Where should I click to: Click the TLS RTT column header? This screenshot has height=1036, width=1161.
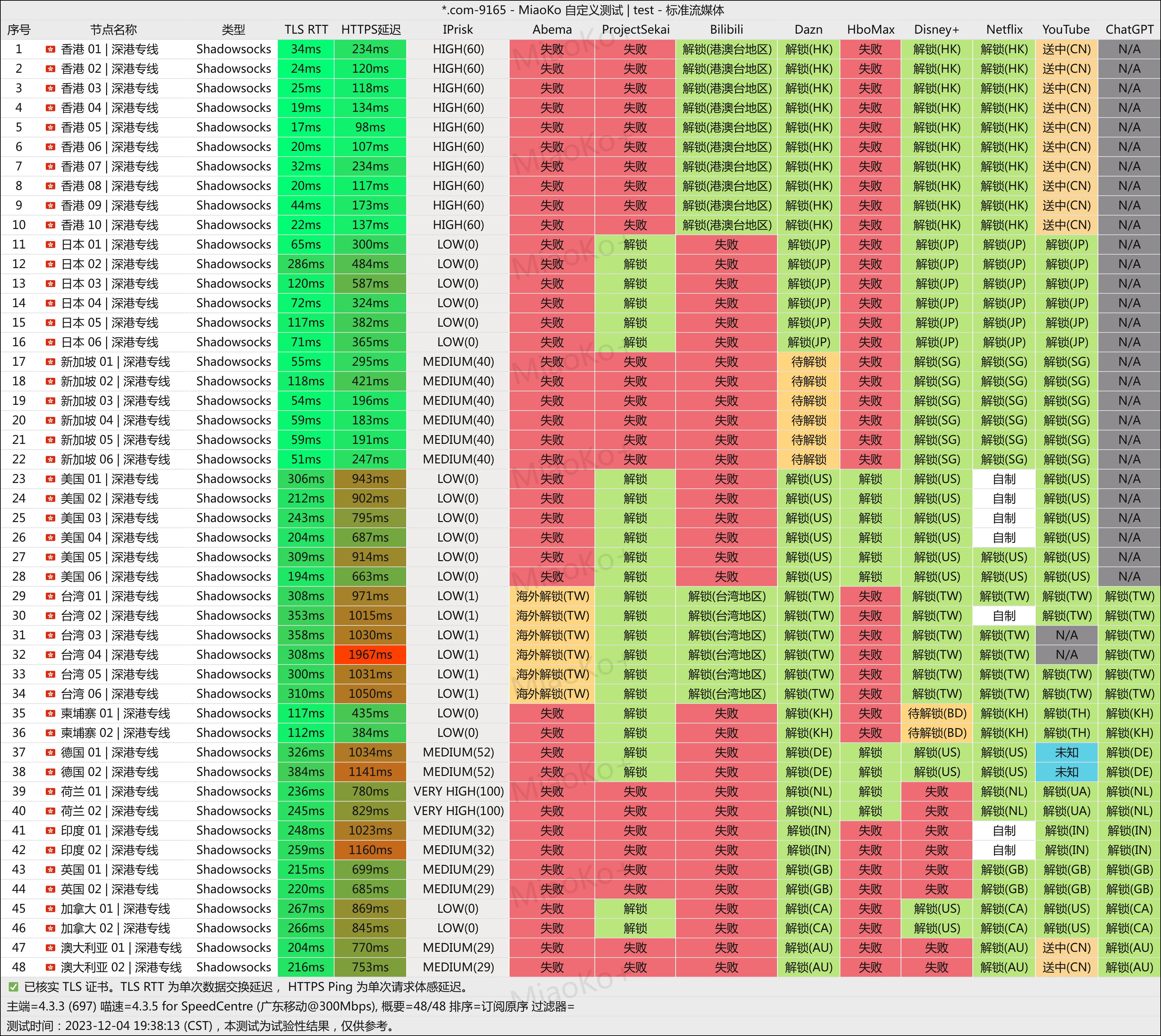pos(306,30)
